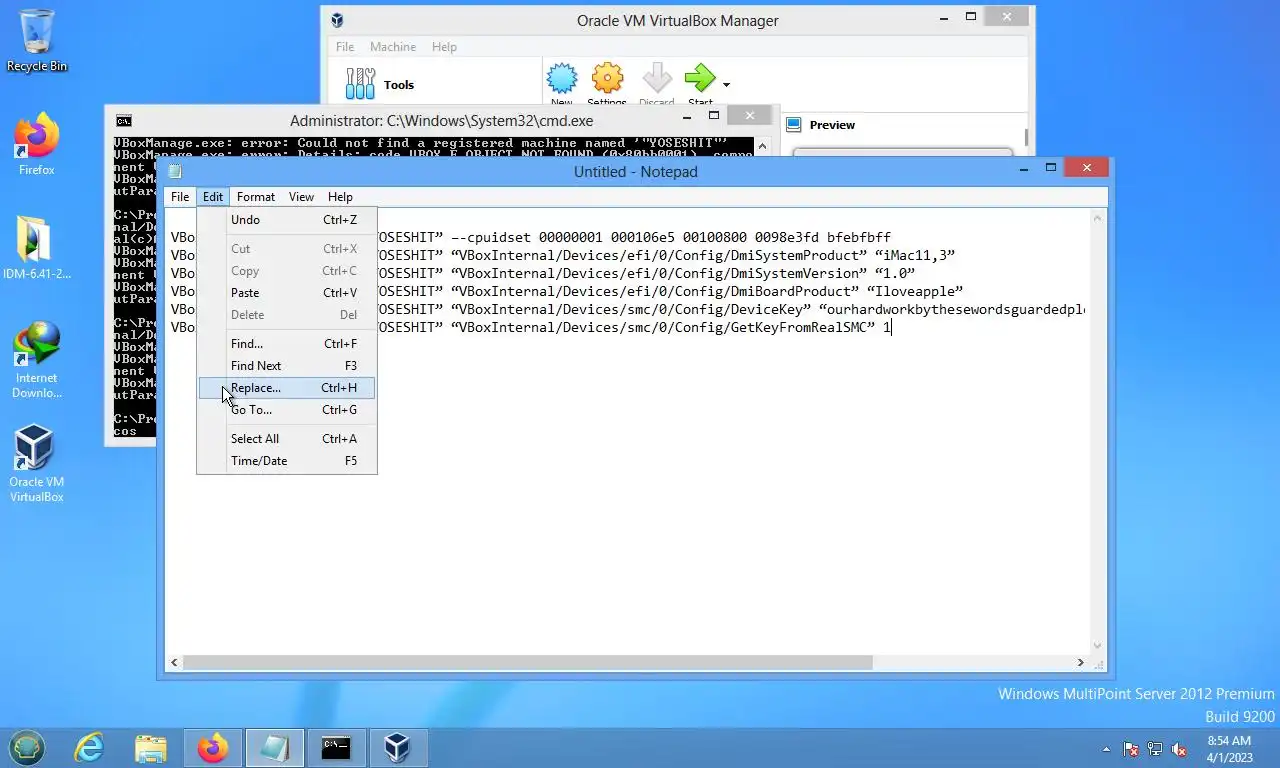Open the Start button dropdown arrow in VirtualBox
1280x768 pixels.
point(726,84)
